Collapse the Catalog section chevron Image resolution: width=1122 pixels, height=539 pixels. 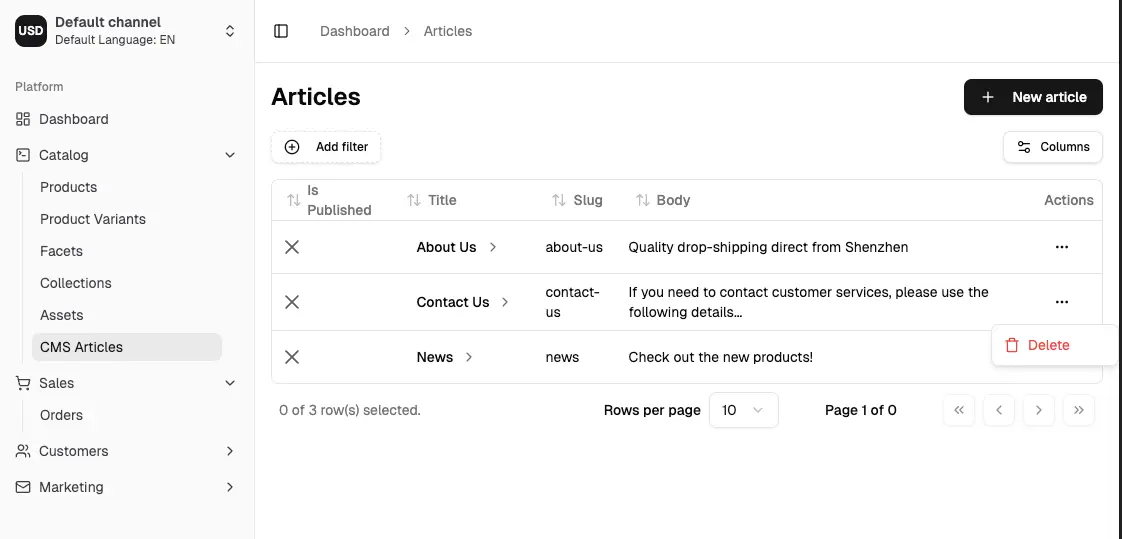point(230,155)
